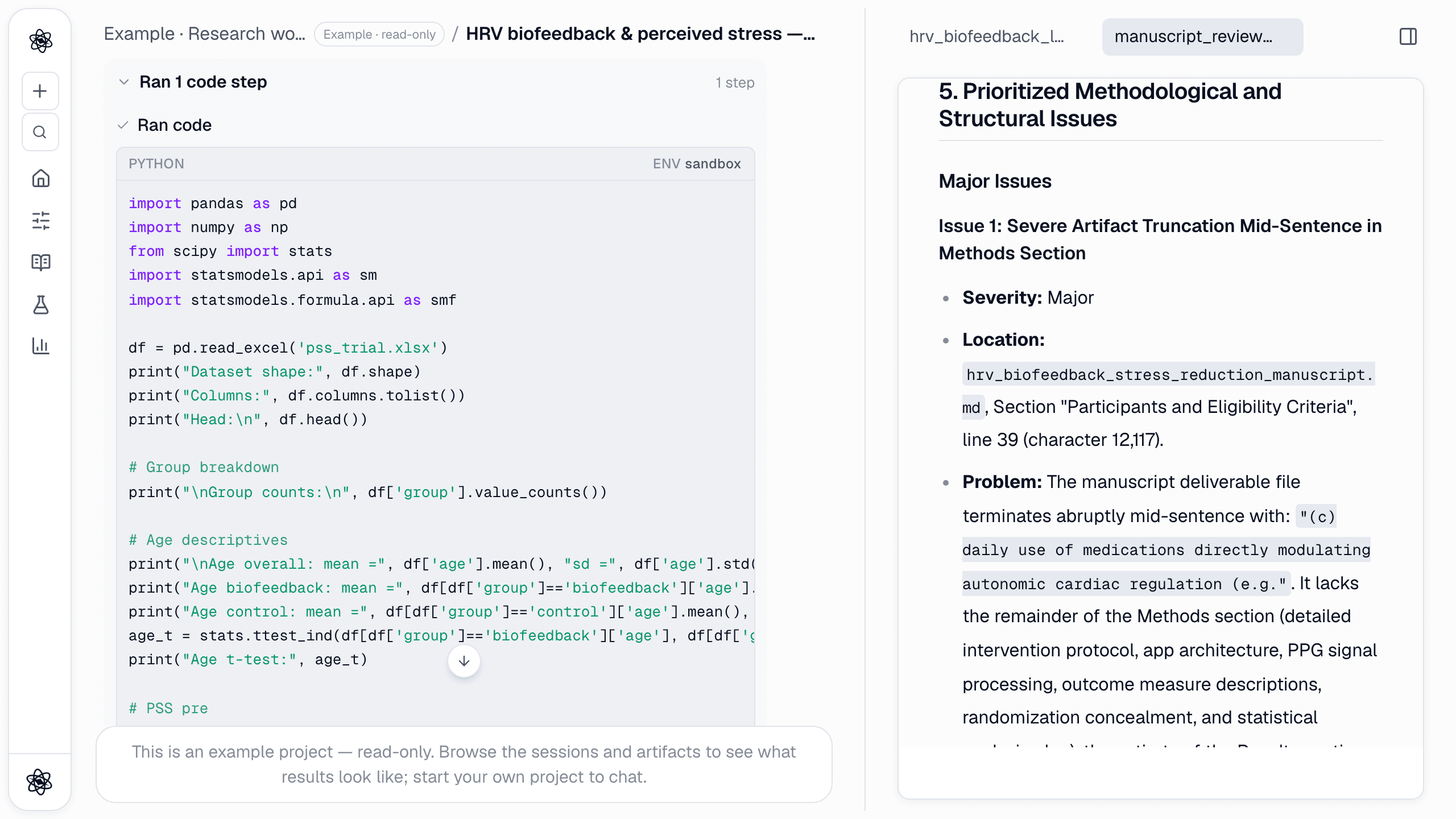Click the 'PYTHON' code block label
Viewport: 1456px width, 819px height.
tap(156, 164)
